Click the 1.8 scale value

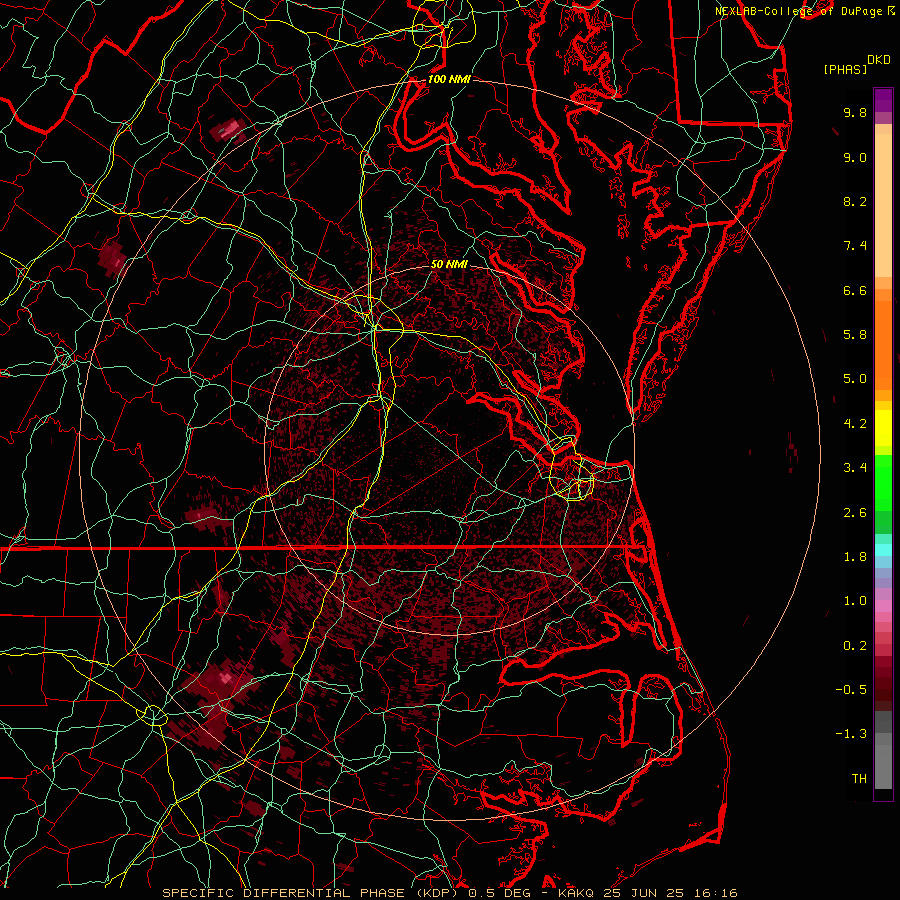coord(855,557)
